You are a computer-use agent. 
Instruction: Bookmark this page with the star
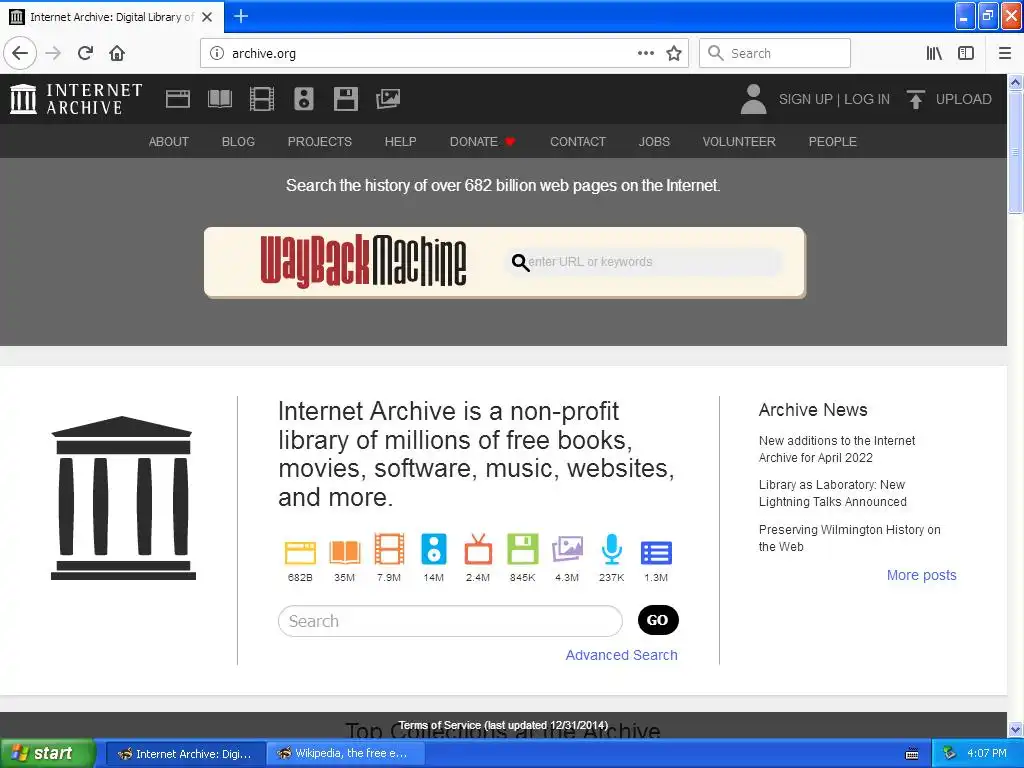coord(674,53)
